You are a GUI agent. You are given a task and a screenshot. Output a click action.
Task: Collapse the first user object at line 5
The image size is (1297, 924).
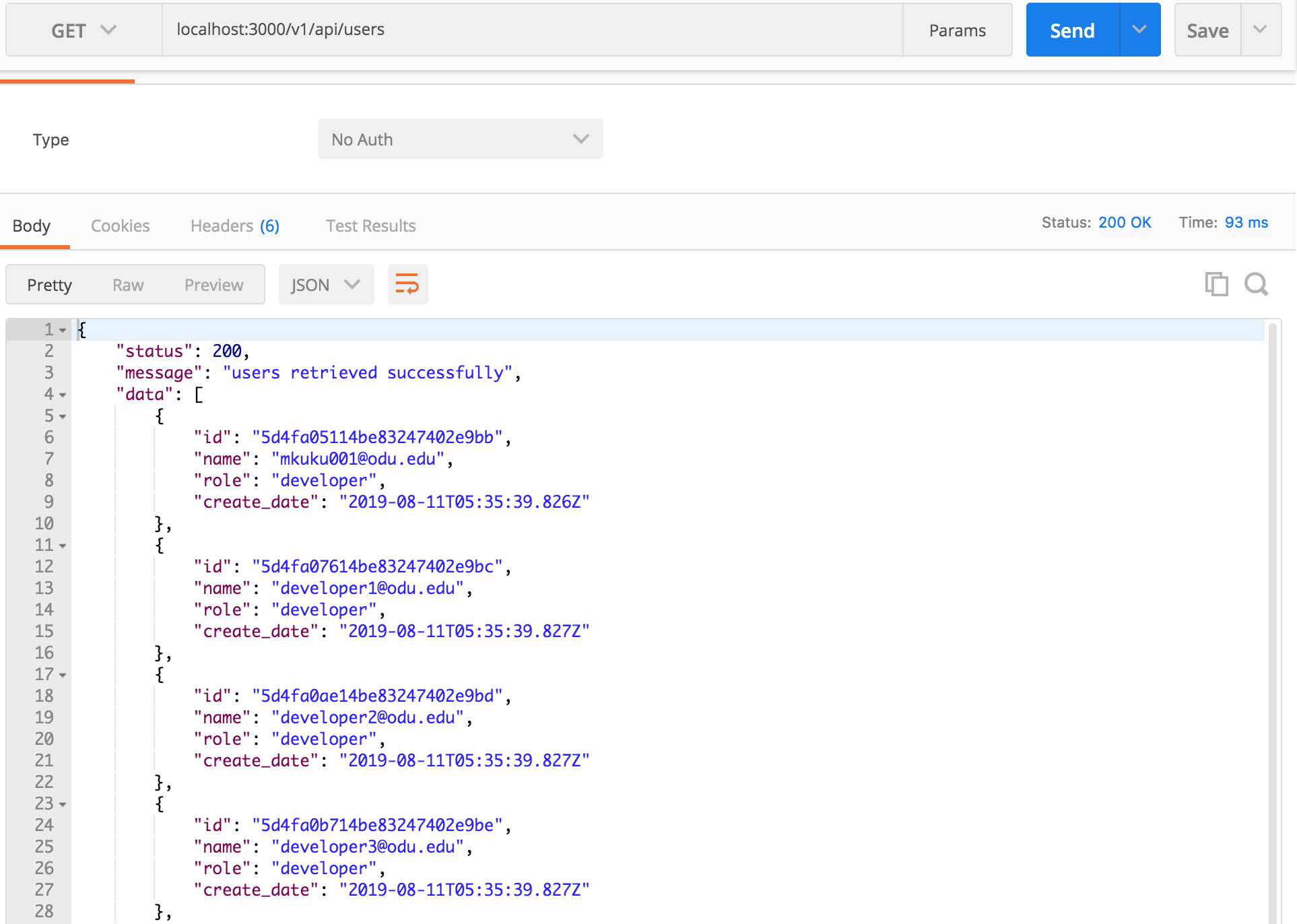click(63, 416)
